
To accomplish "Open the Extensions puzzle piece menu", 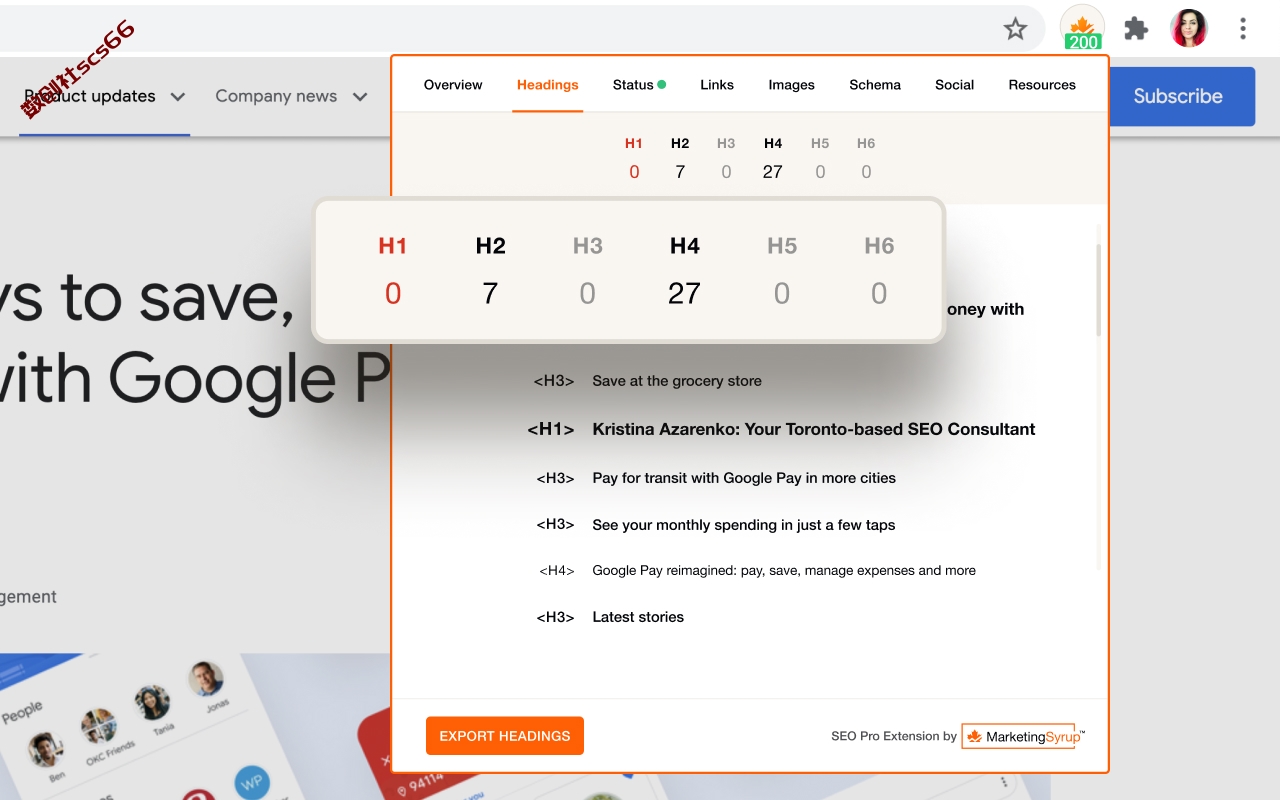I will click(x=1136, y=29).
